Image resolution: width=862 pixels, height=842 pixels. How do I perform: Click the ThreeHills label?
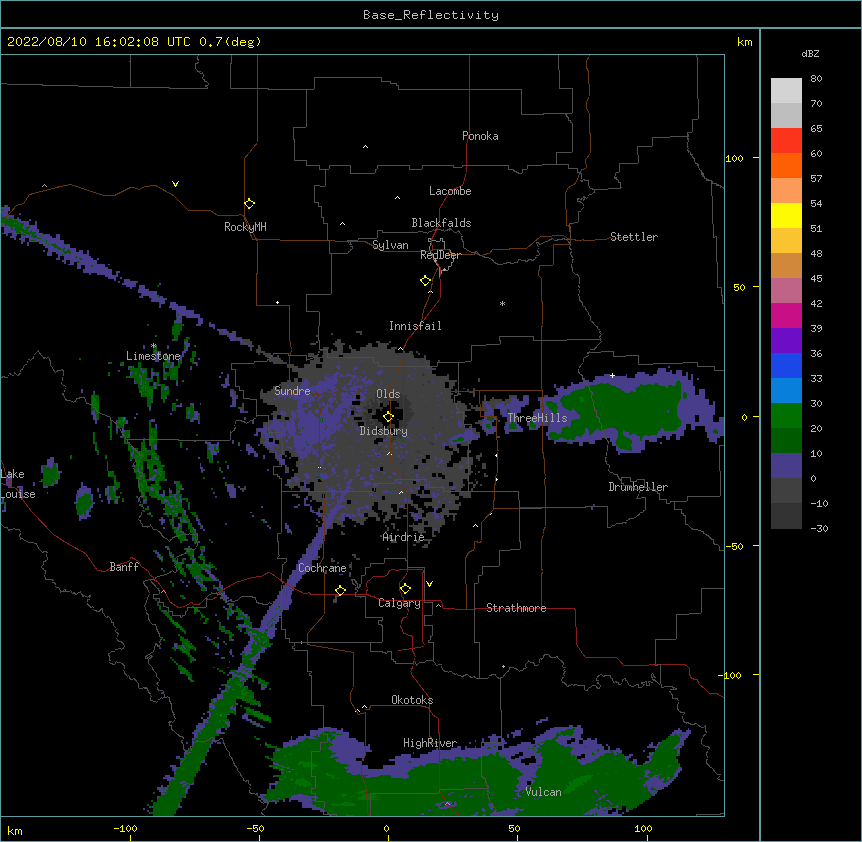pos(537,418)
